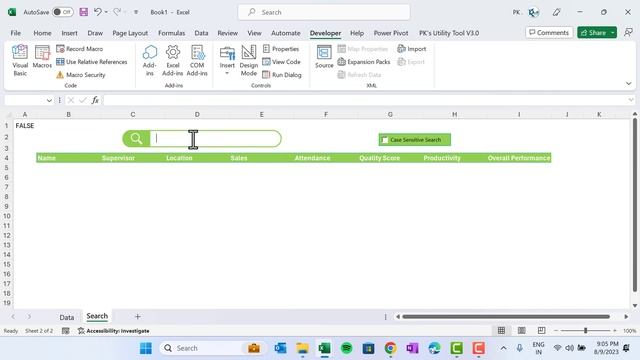Open control Properties
This screenshot has width=640, height=360.
click(x=281, y=49)
